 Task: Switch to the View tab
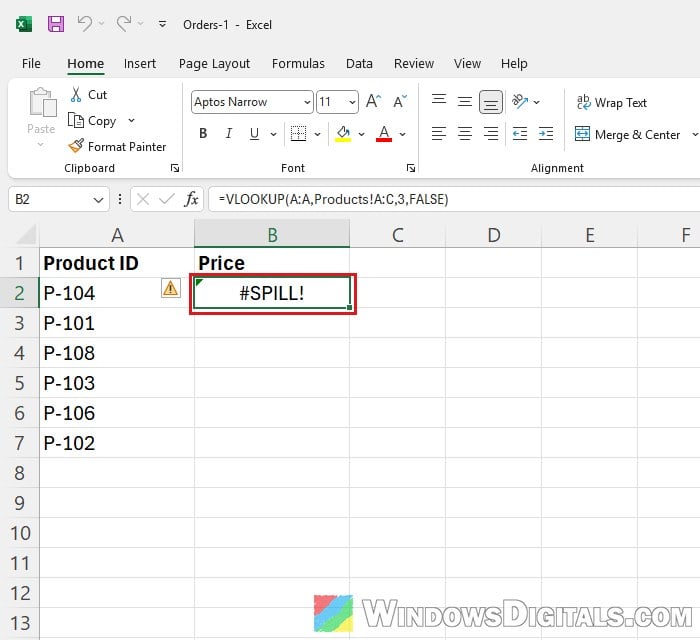click(x=467, y=64)
